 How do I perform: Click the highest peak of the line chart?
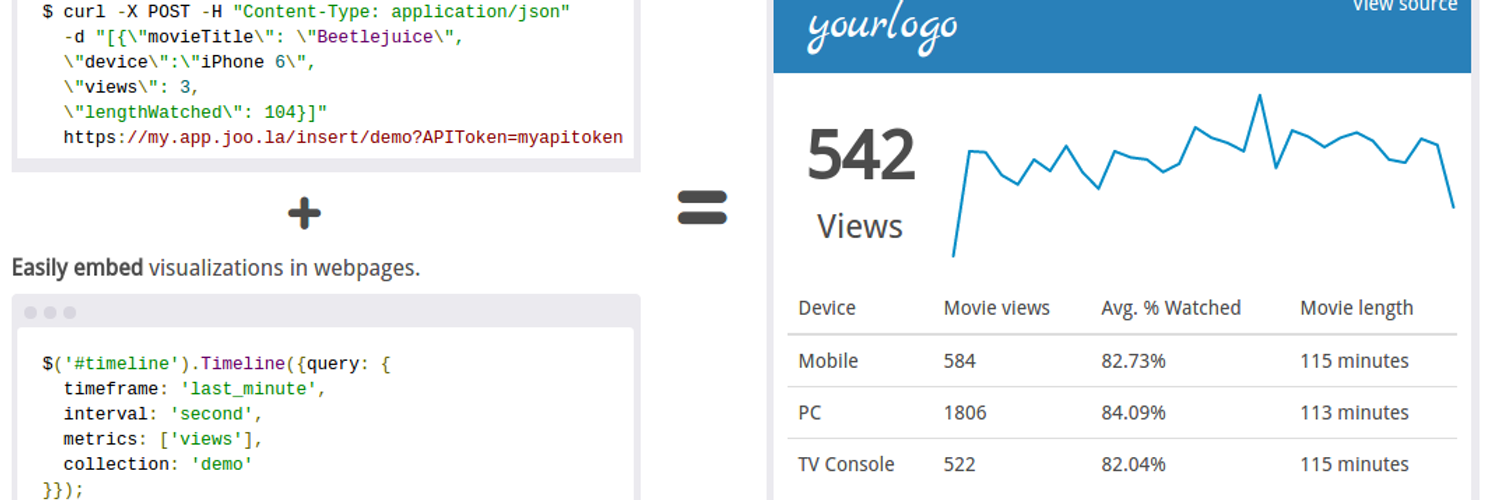pos(1259,96)
